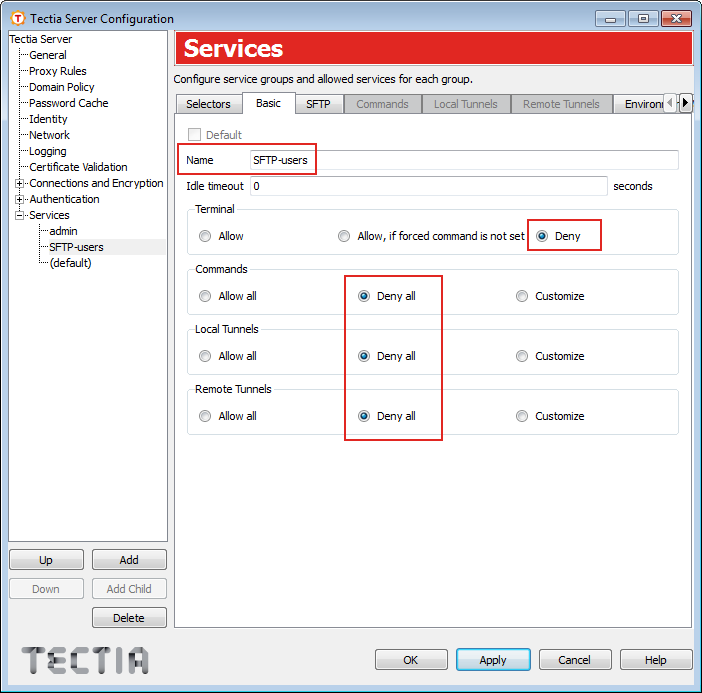Expand the Authentication tree node
702x693 pixels.
[x=19, y=199]
